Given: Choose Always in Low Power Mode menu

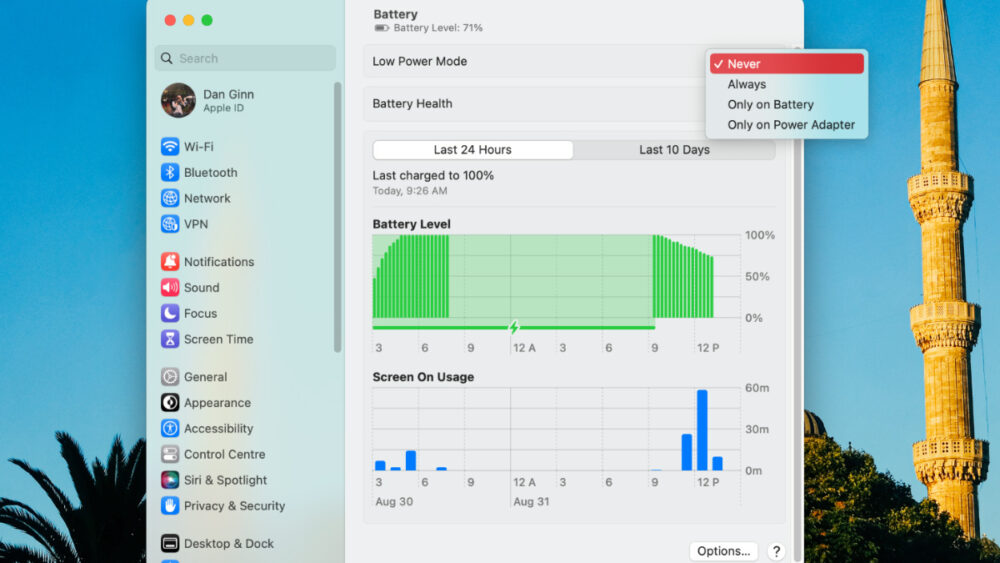Looking at the screenshot, I should coord(786,84).
